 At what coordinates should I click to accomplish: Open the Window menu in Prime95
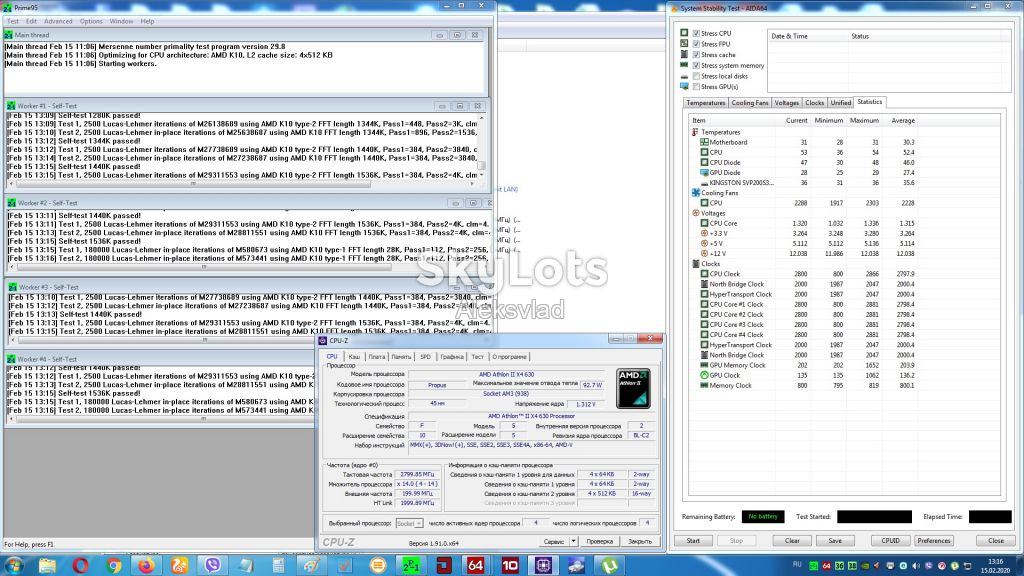click(121, 21)
